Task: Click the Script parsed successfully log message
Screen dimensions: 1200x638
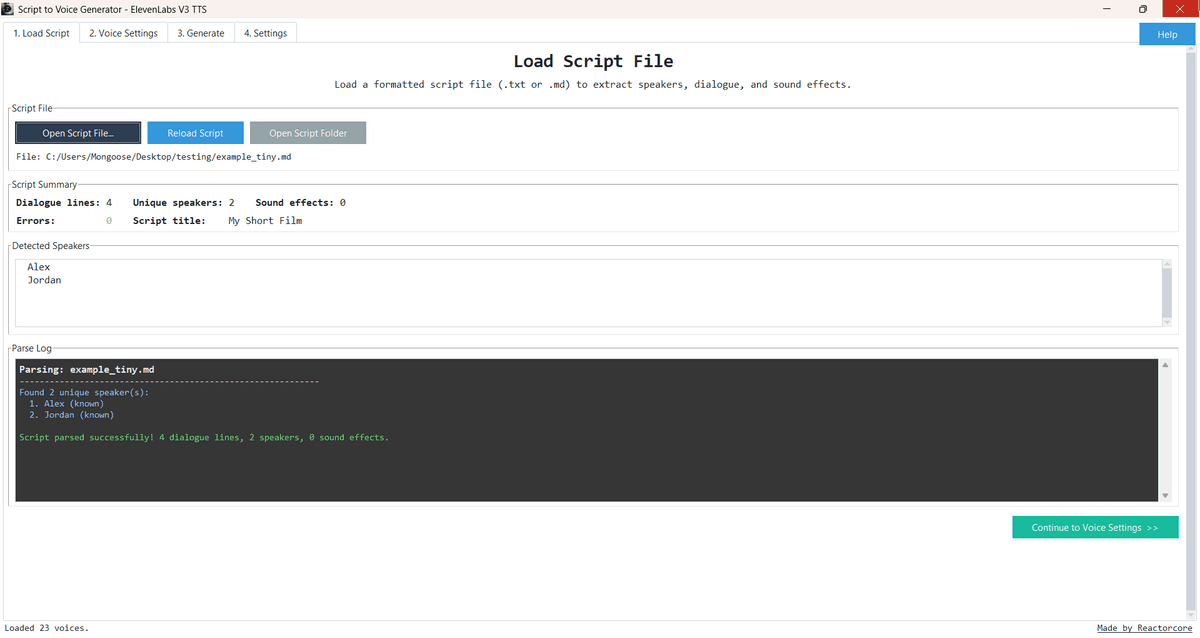Action: pyautogui.click(x=204, y=438)
